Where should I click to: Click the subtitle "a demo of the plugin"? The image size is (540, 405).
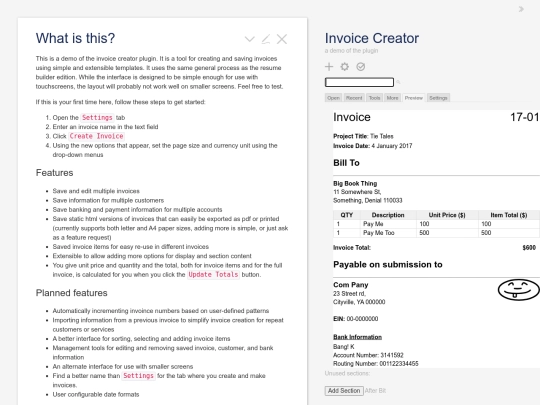click(x=351, y=51)
